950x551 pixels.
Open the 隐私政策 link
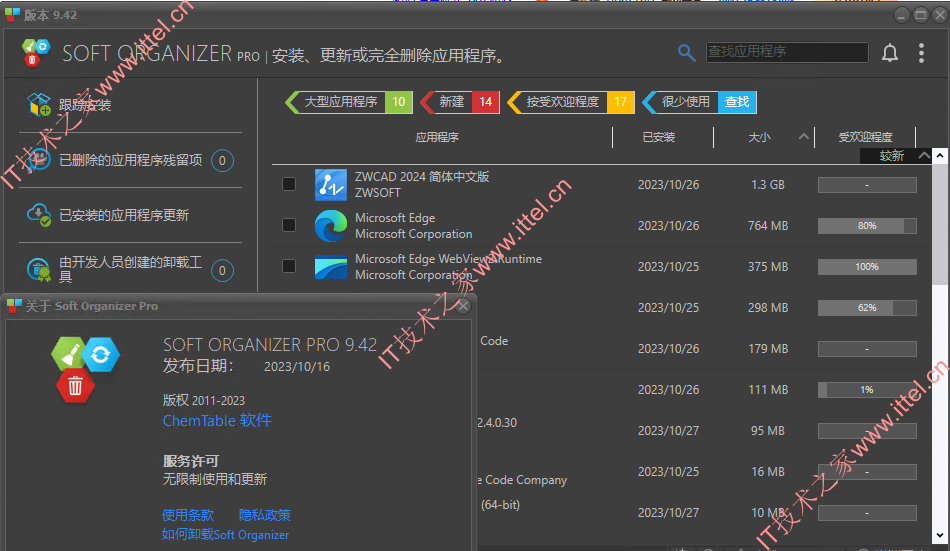pyautogui.click(x=265, y=515)
